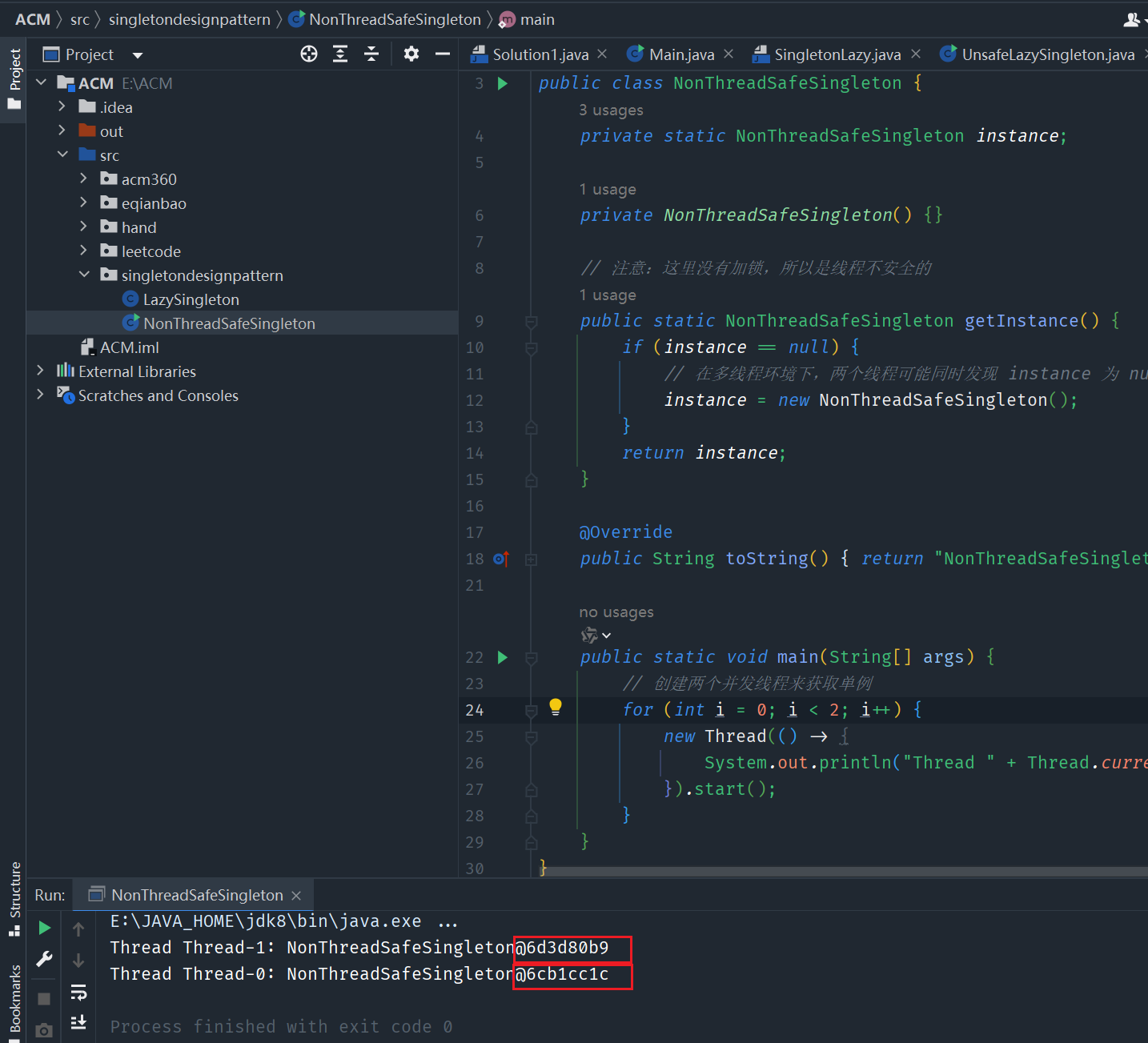Viewport: 1148px width, 1043px height.
Task: Toggle fold marker at line 24 for loop
Action: tap(531, 711)
